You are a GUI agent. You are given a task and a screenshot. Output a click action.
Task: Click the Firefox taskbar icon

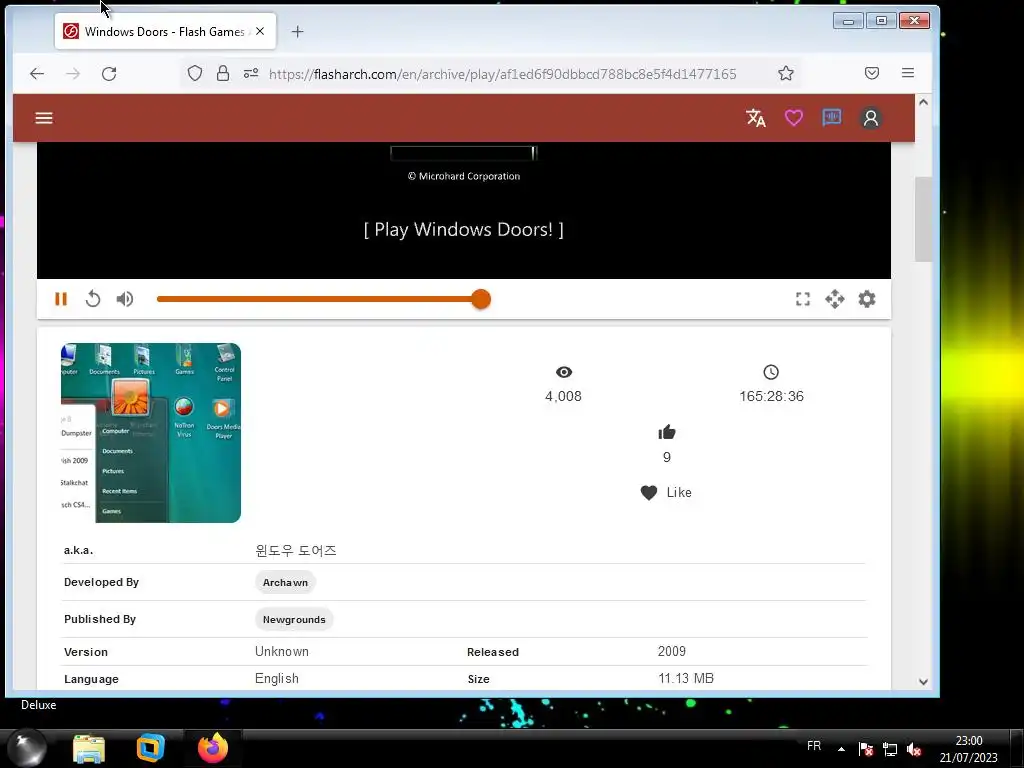tap(213, 748)
